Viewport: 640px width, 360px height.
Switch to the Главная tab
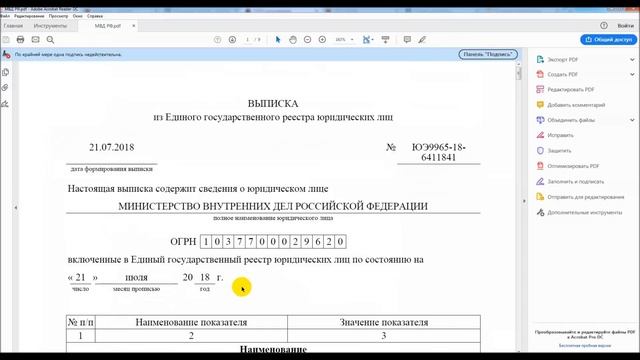13,26
